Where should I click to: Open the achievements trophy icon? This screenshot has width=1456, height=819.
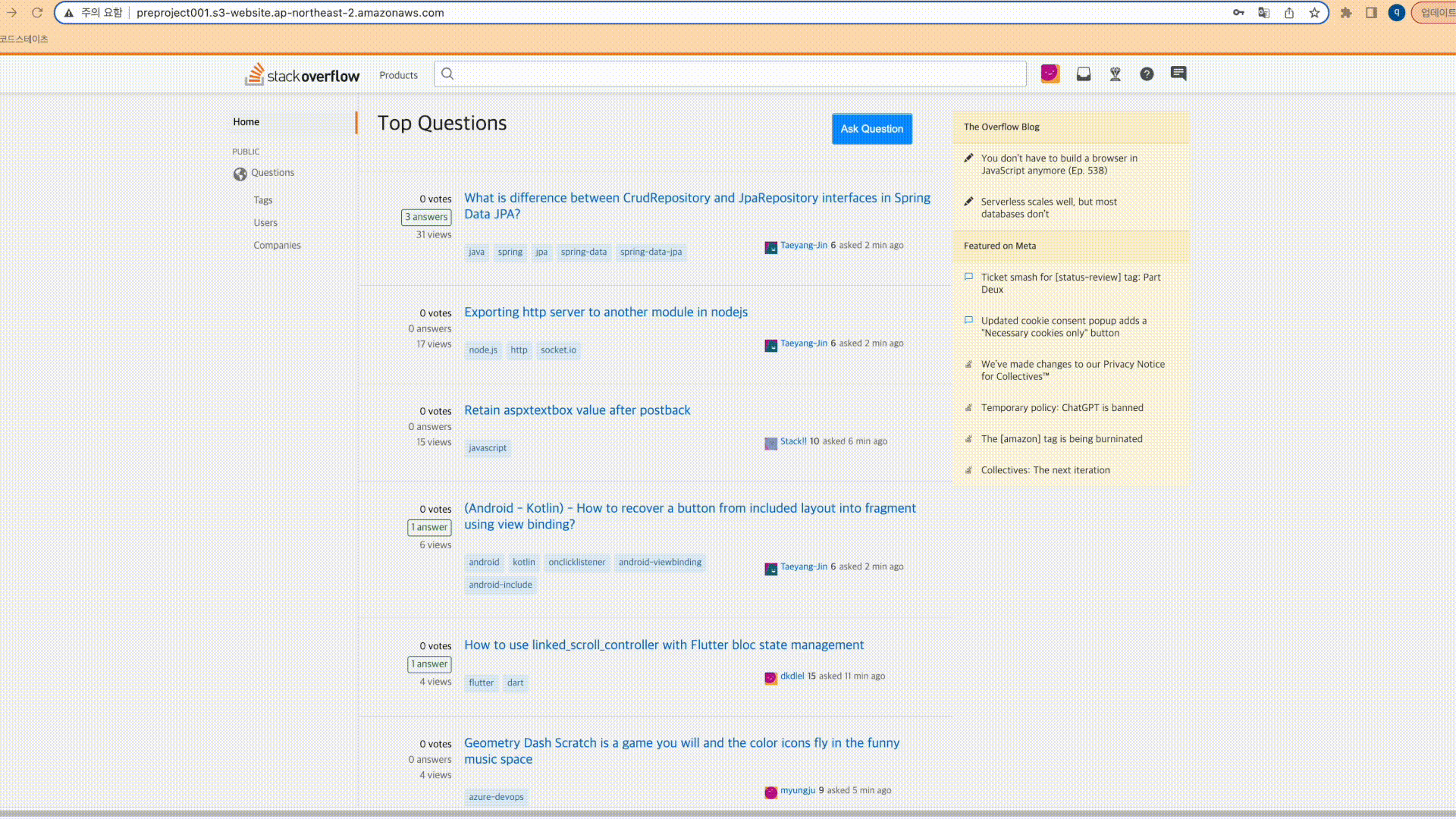pyautogui.click(x=1115, y=74)
